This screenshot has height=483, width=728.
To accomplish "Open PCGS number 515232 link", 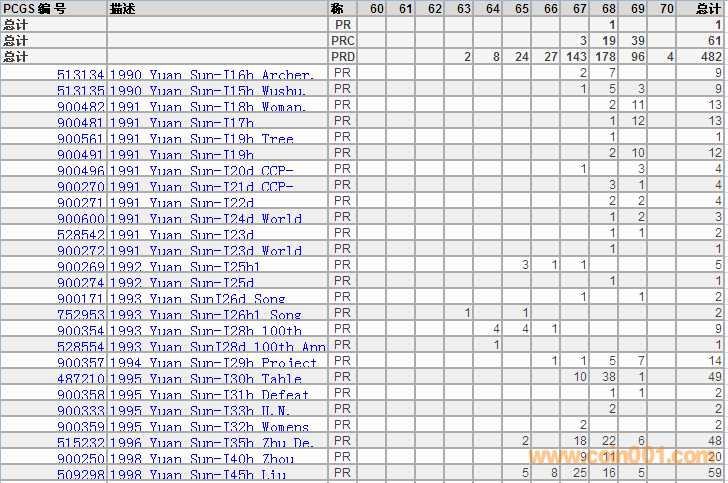I will click(x=80, y=442).
